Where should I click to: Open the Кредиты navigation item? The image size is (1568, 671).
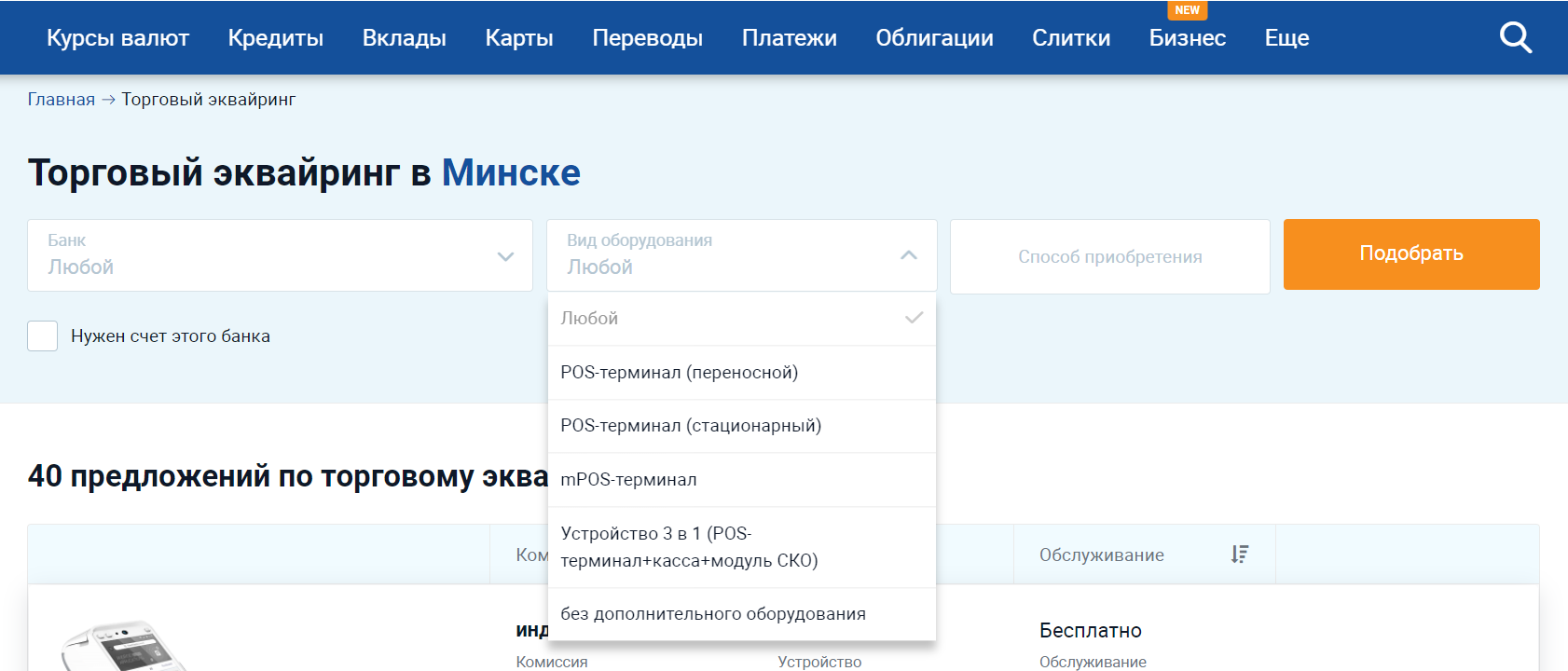(x=275, y=38)
